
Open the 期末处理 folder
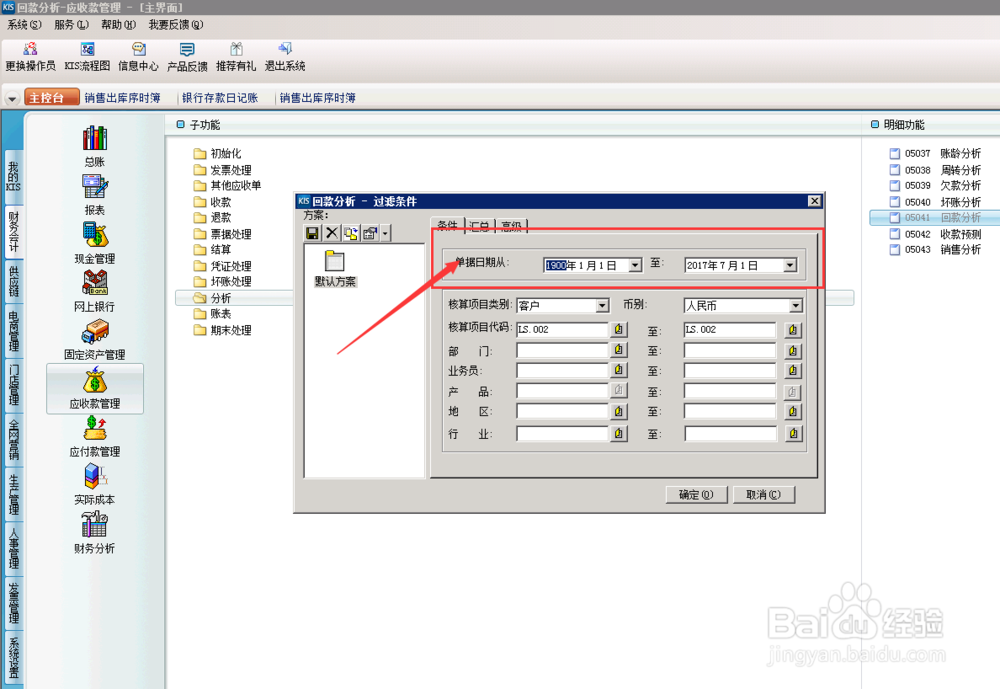pyautogui.click(x=223, y=330)
